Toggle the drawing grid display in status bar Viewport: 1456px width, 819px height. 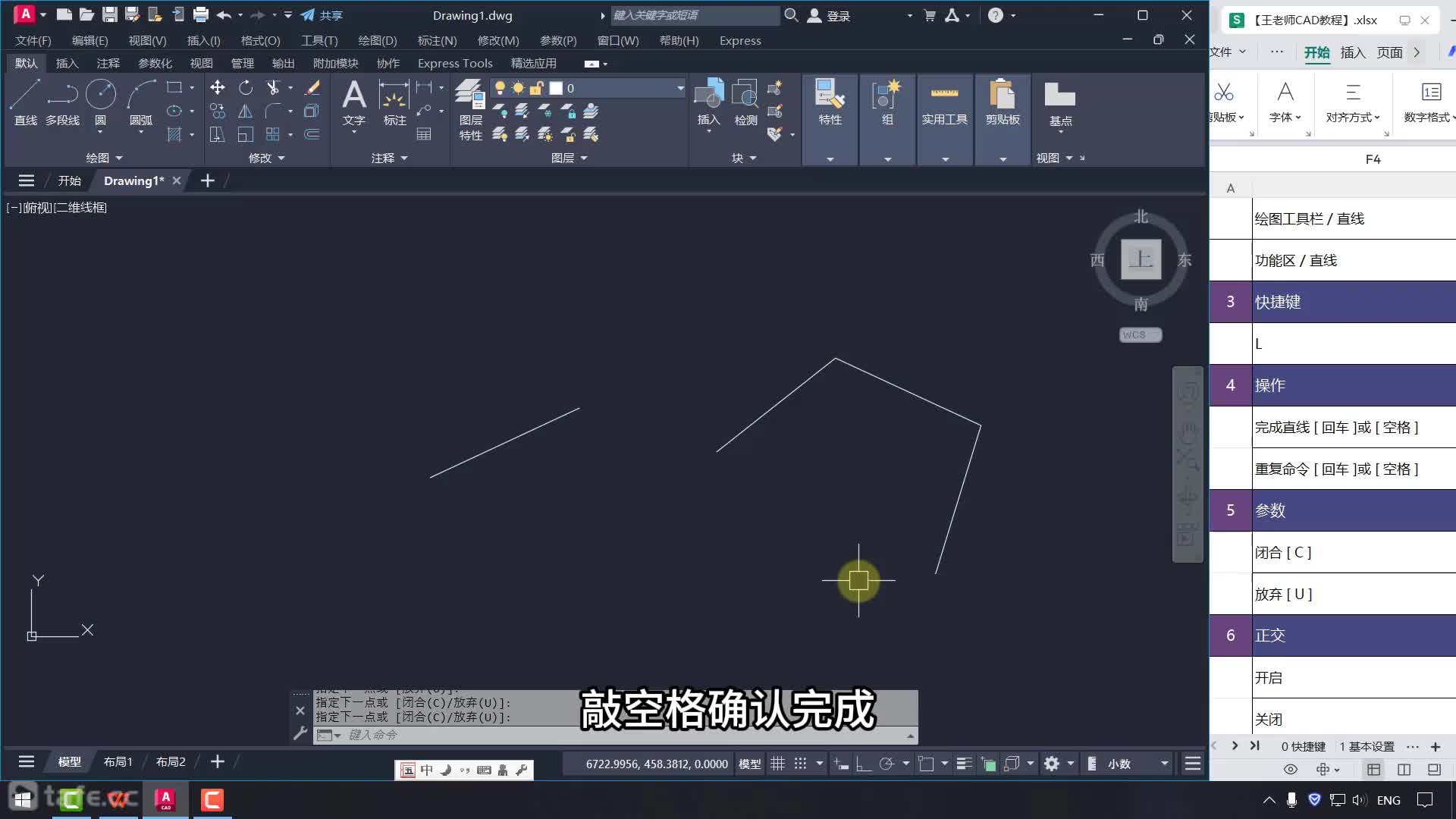point(777,764)
